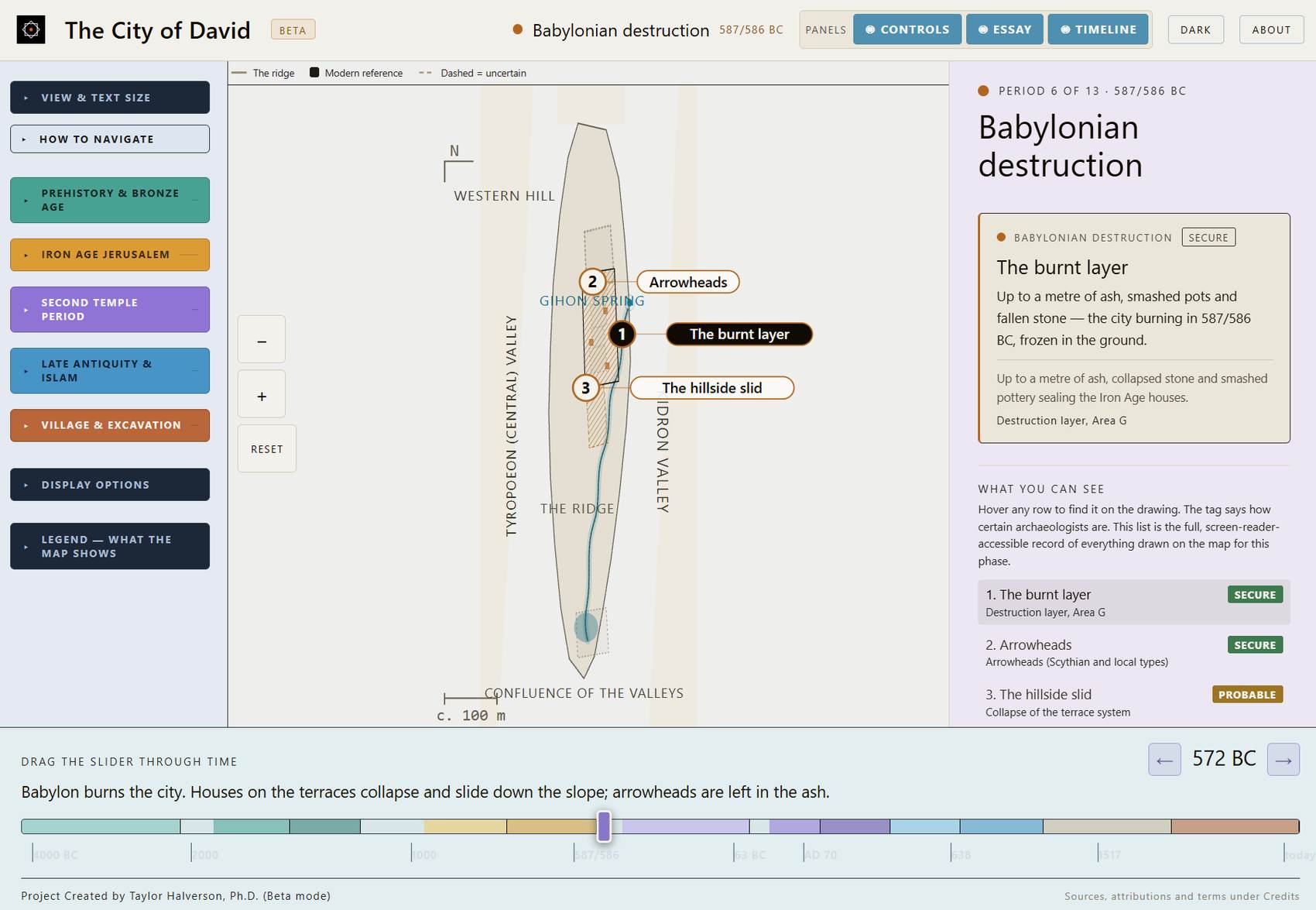Image resolution: width=1316 pixels, height=910 pixels.
Task: Expand Second Temple Period group
Action: 110,310
